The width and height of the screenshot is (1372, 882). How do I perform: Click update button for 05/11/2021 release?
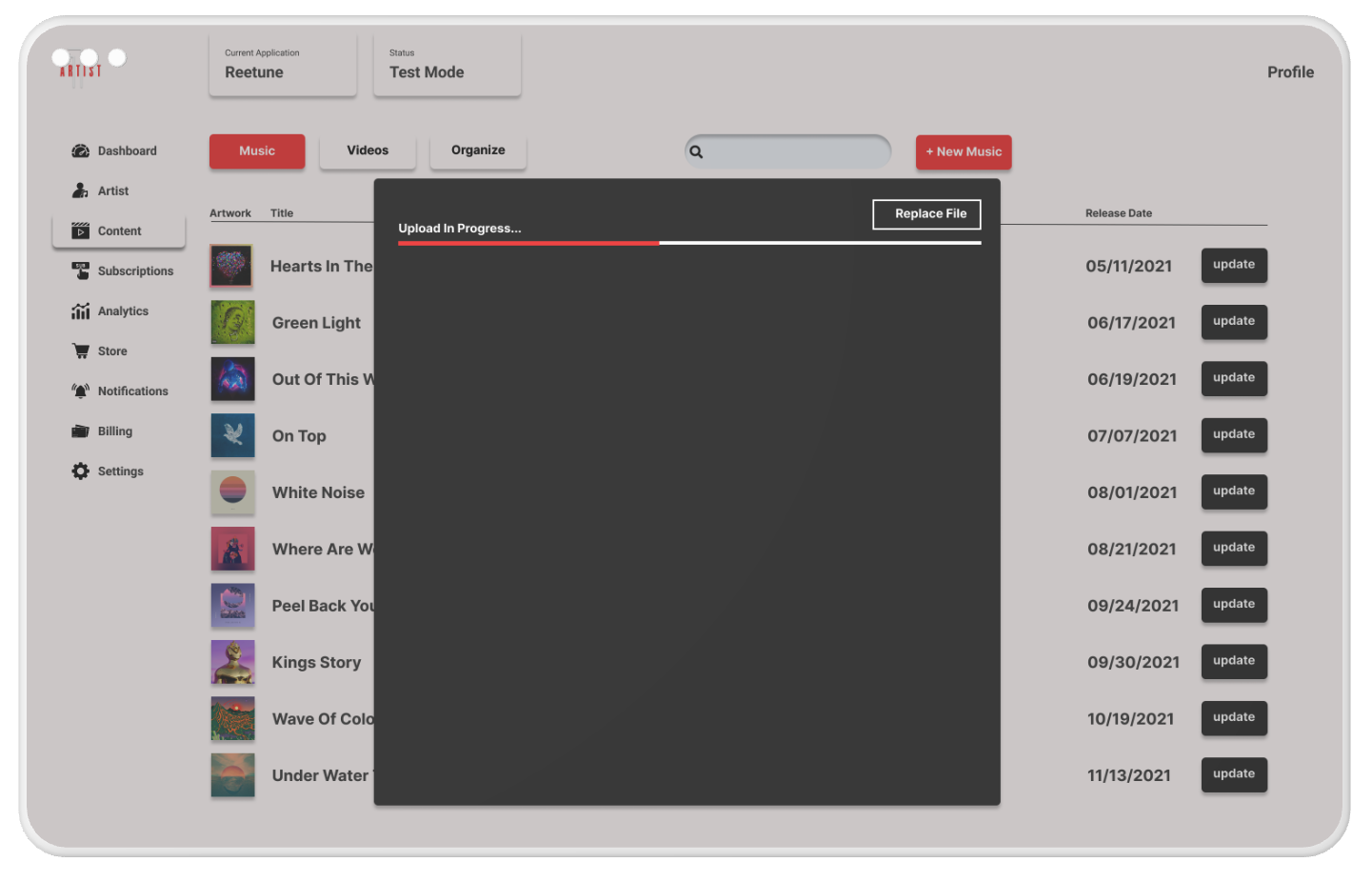click(1234, 266)
